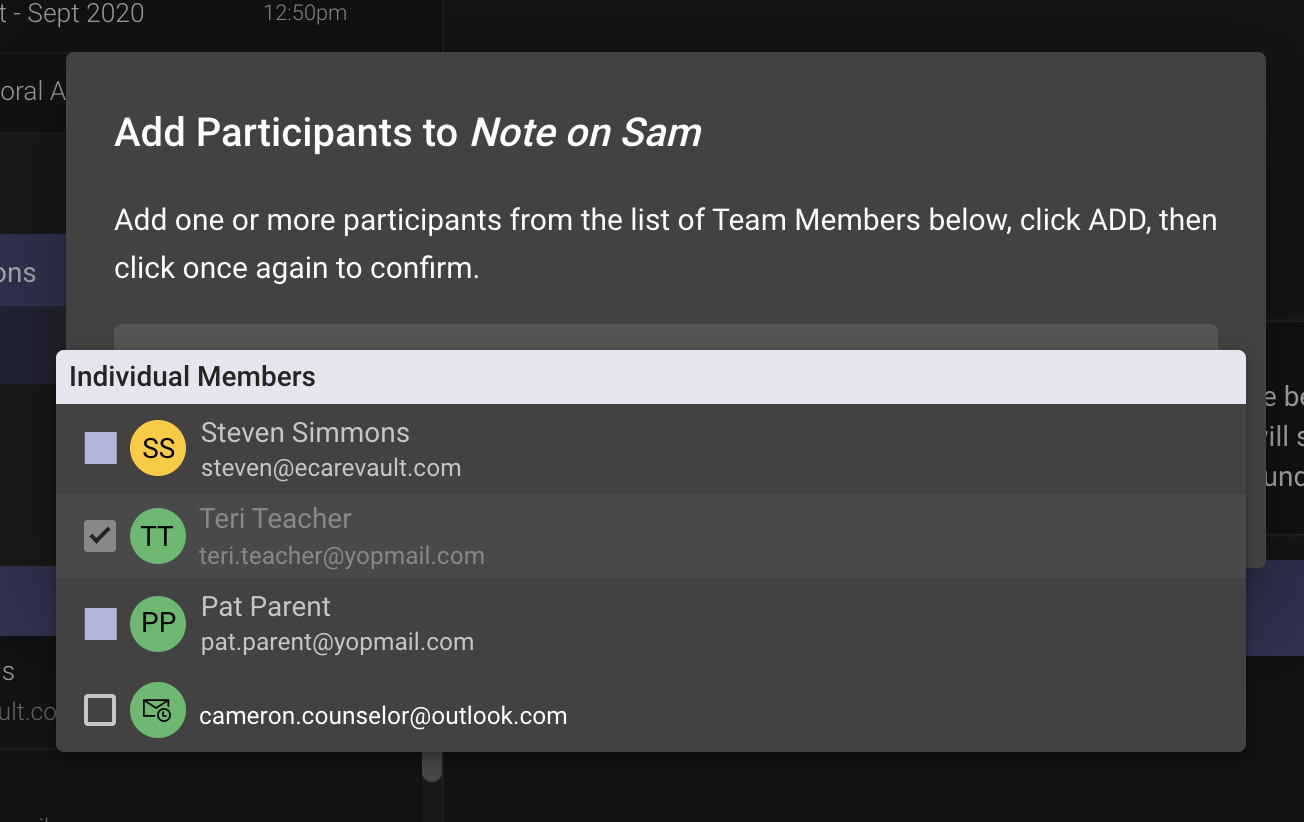Image resolution: width=1304 pixels, height=822 pixels.
Task: Click the cameron.counselor@outlook.com email entry
Action: pos(383,716)
